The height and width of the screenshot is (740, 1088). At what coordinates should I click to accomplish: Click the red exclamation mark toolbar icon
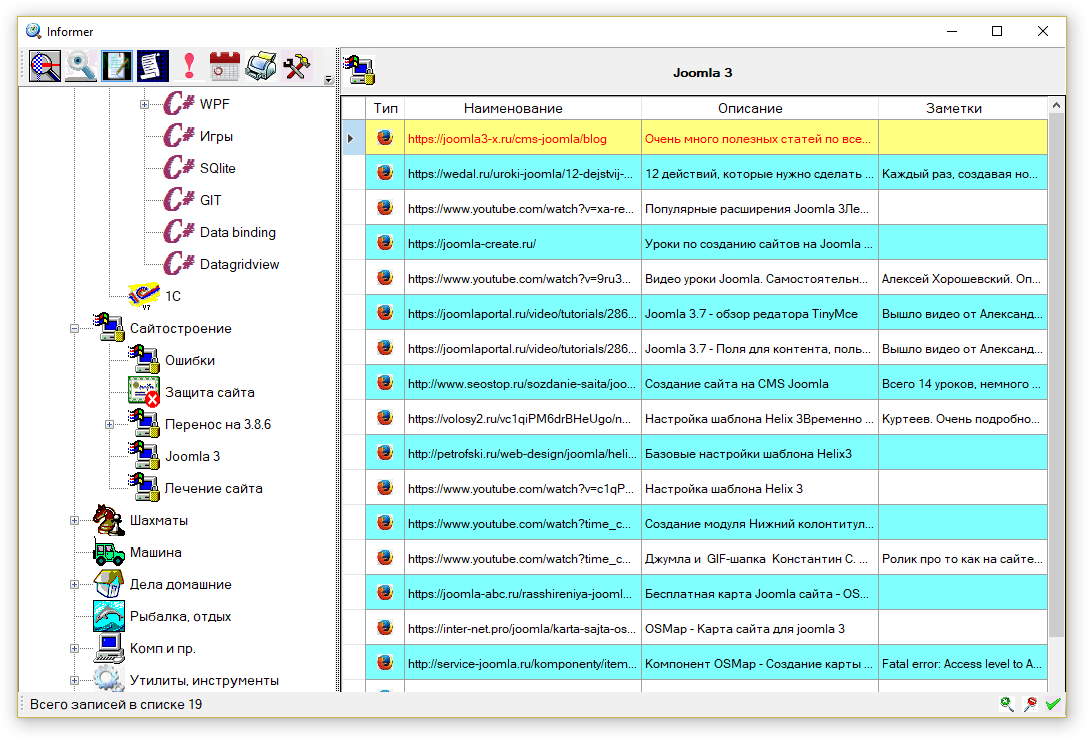coord(189,66)
